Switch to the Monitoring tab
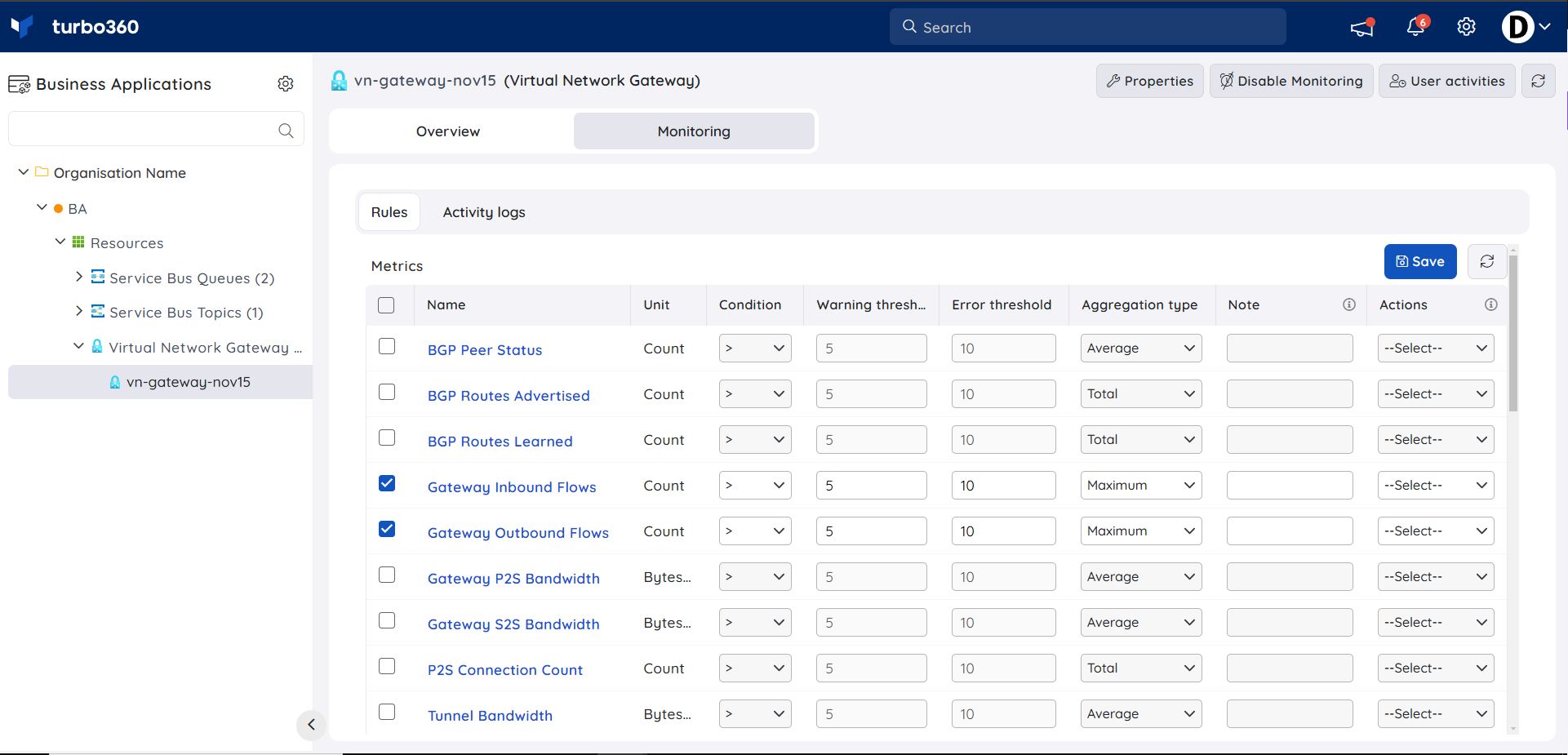 pyautogui.click(x=694, y=131)
